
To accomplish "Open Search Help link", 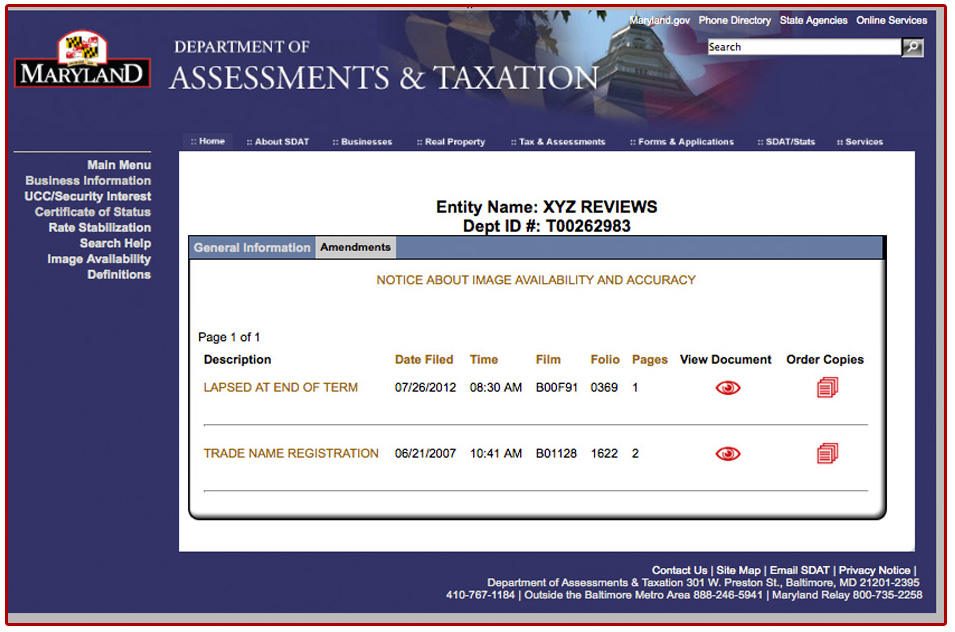I will (115, 244).
